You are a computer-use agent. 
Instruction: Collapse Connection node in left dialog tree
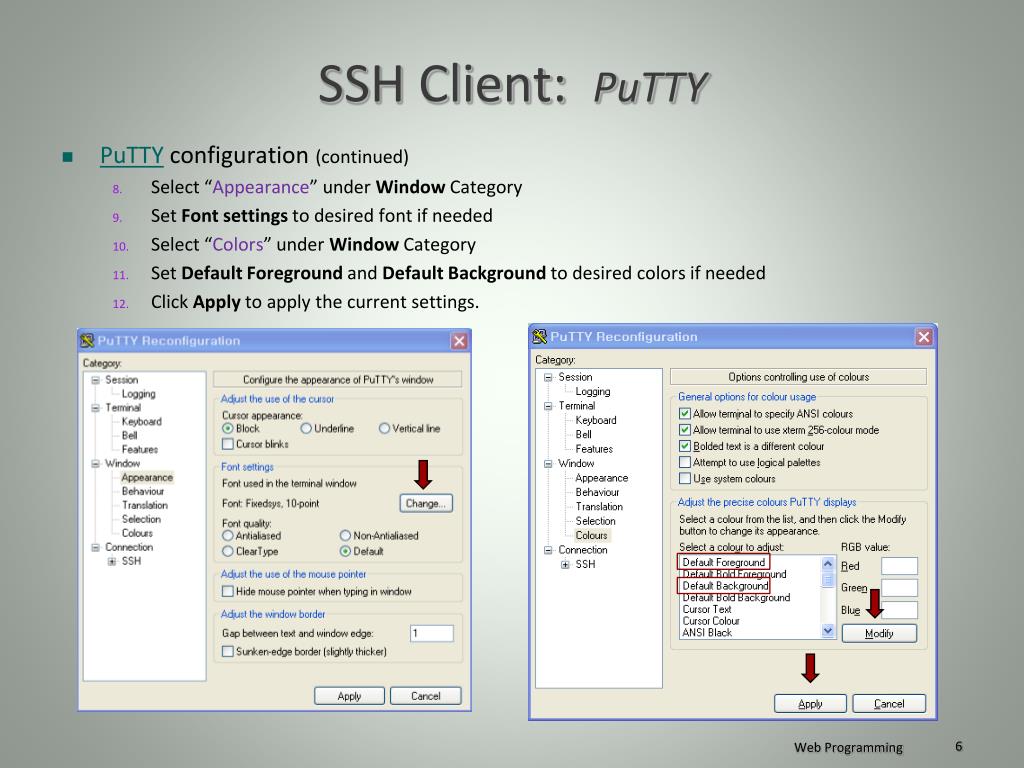click(x=95, y=547)
